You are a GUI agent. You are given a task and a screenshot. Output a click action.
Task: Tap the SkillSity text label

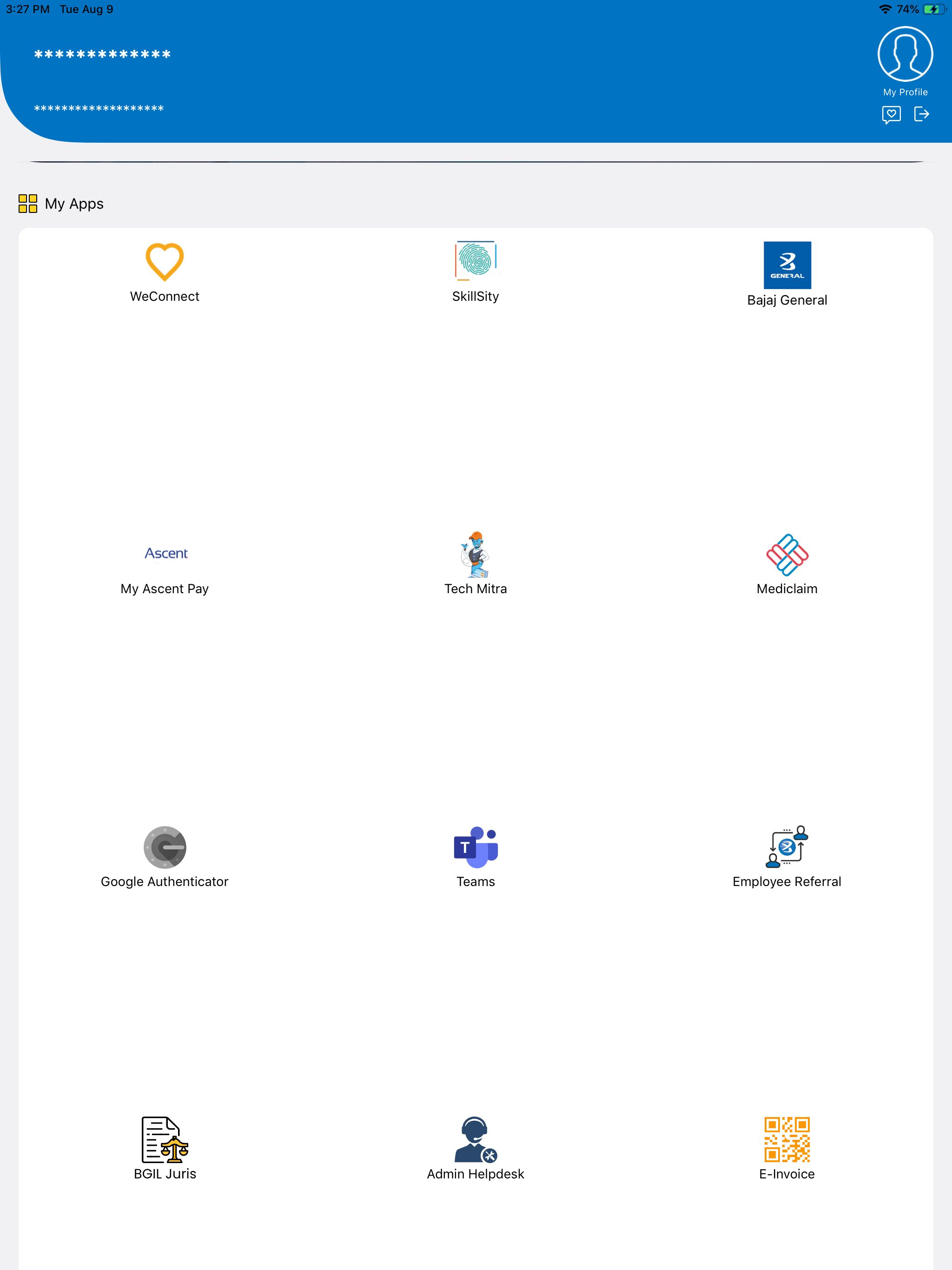[x=476, y=296]
